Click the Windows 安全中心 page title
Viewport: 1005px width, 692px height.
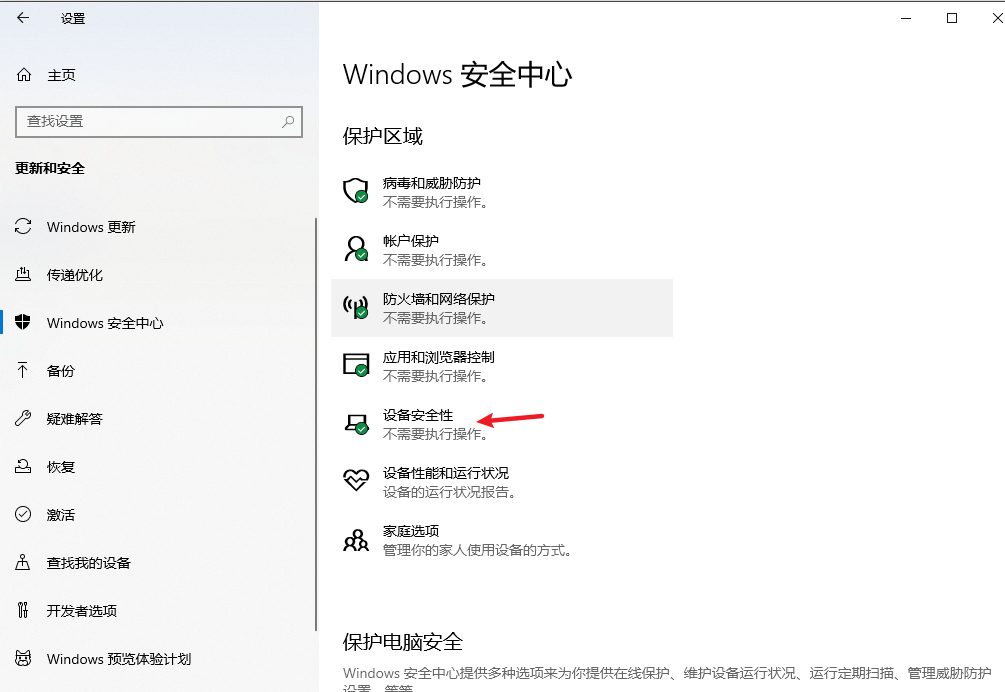pyautogui.click(x=457, y=74)
